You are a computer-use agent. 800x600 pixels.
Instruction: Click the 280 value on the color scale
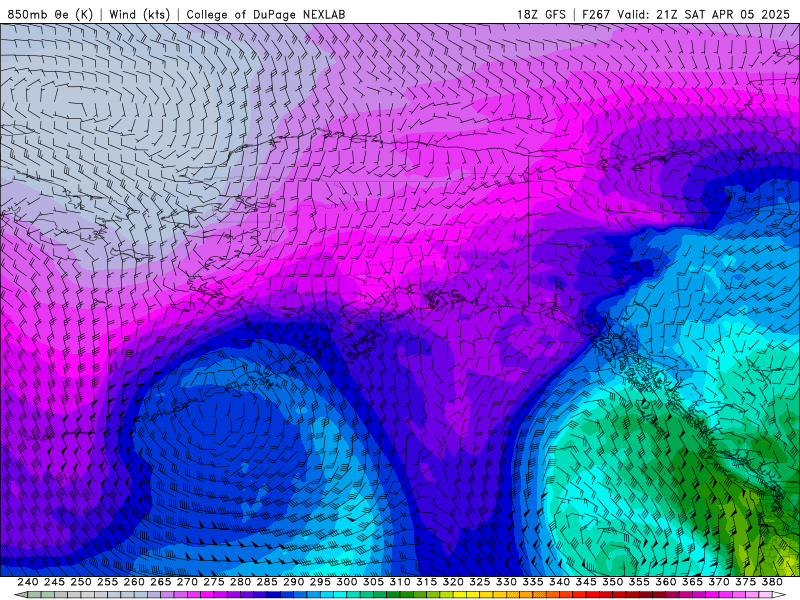tap(240, 582)
